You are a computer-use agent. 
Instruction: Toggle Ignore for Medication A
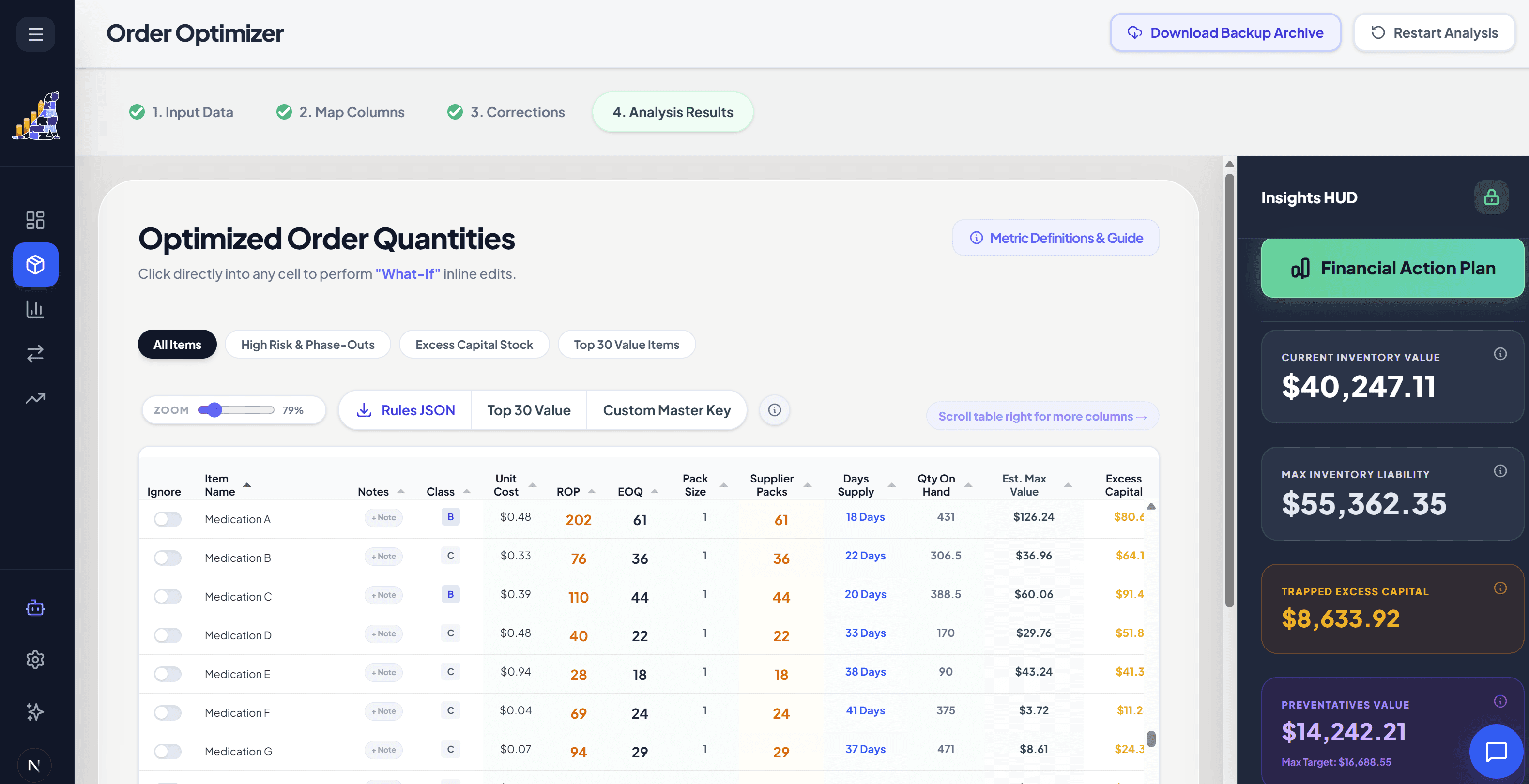pos(168,519)
